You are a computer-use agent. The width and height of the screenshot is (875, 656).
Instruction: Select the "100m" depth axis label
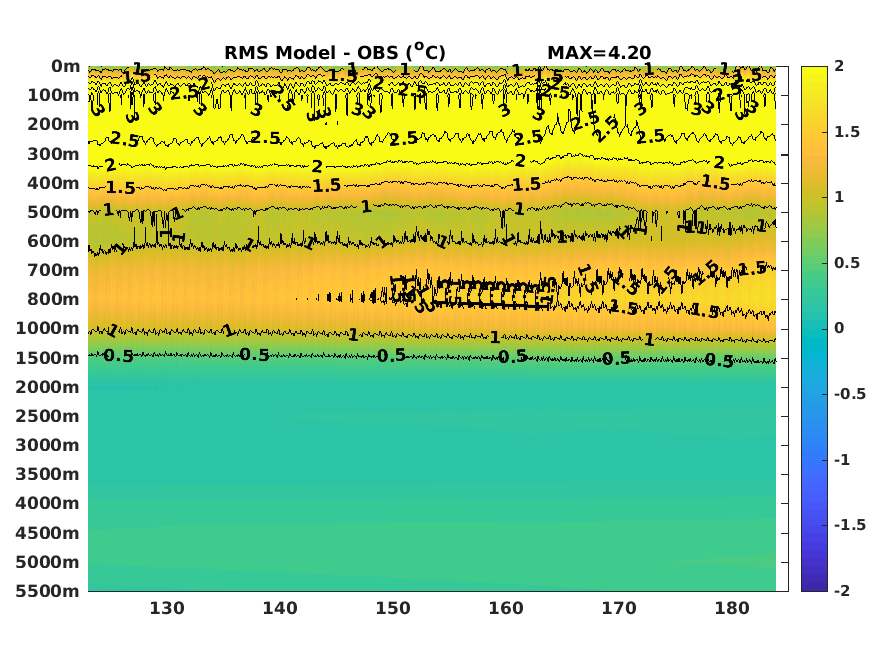tap(54, 95)
